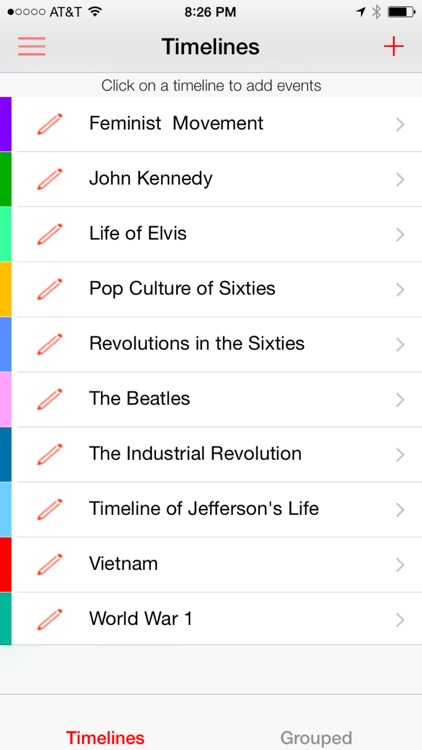Edit Feminist Movement with its pencil icon
This screenshot has height=750, width=422.
pyautogui.click(x=50, y=124)
